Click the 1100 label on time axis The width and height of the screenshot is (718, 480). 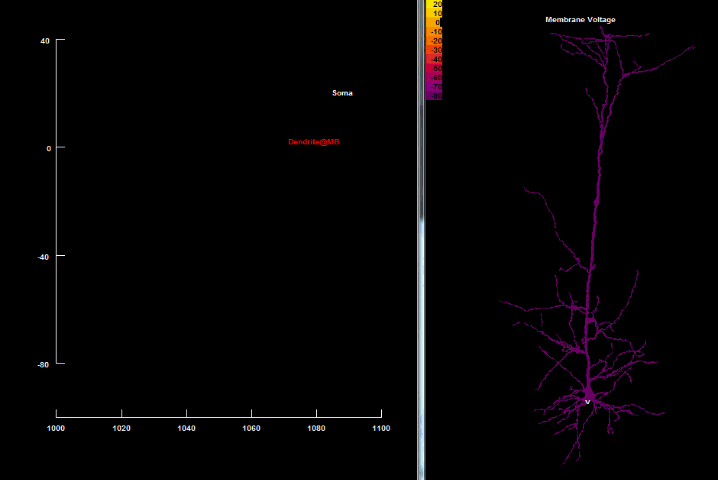point(381,428)
